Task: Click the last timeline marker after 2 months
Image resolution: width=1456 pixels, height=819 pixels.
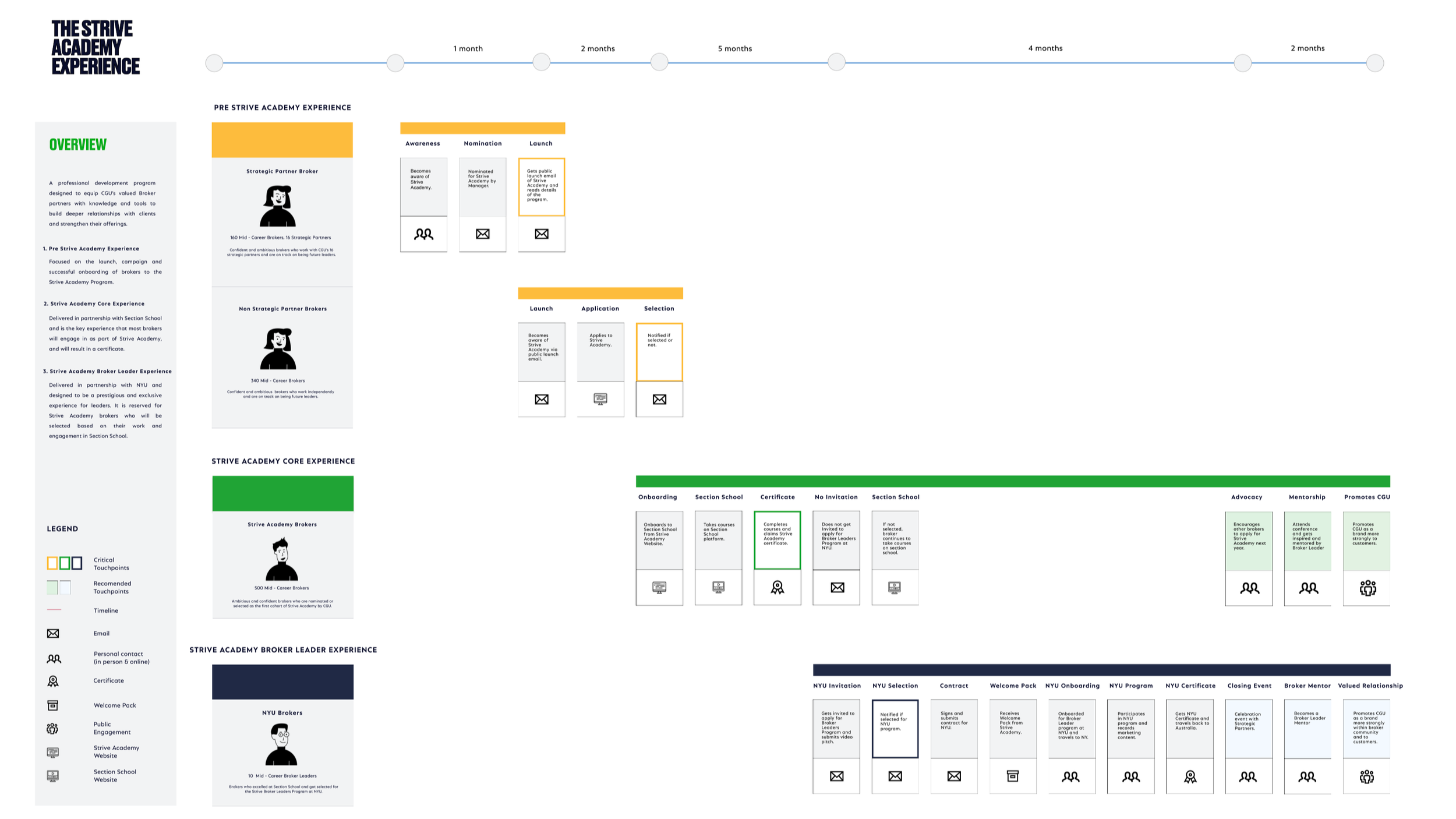Action: tap(1375, 63)
